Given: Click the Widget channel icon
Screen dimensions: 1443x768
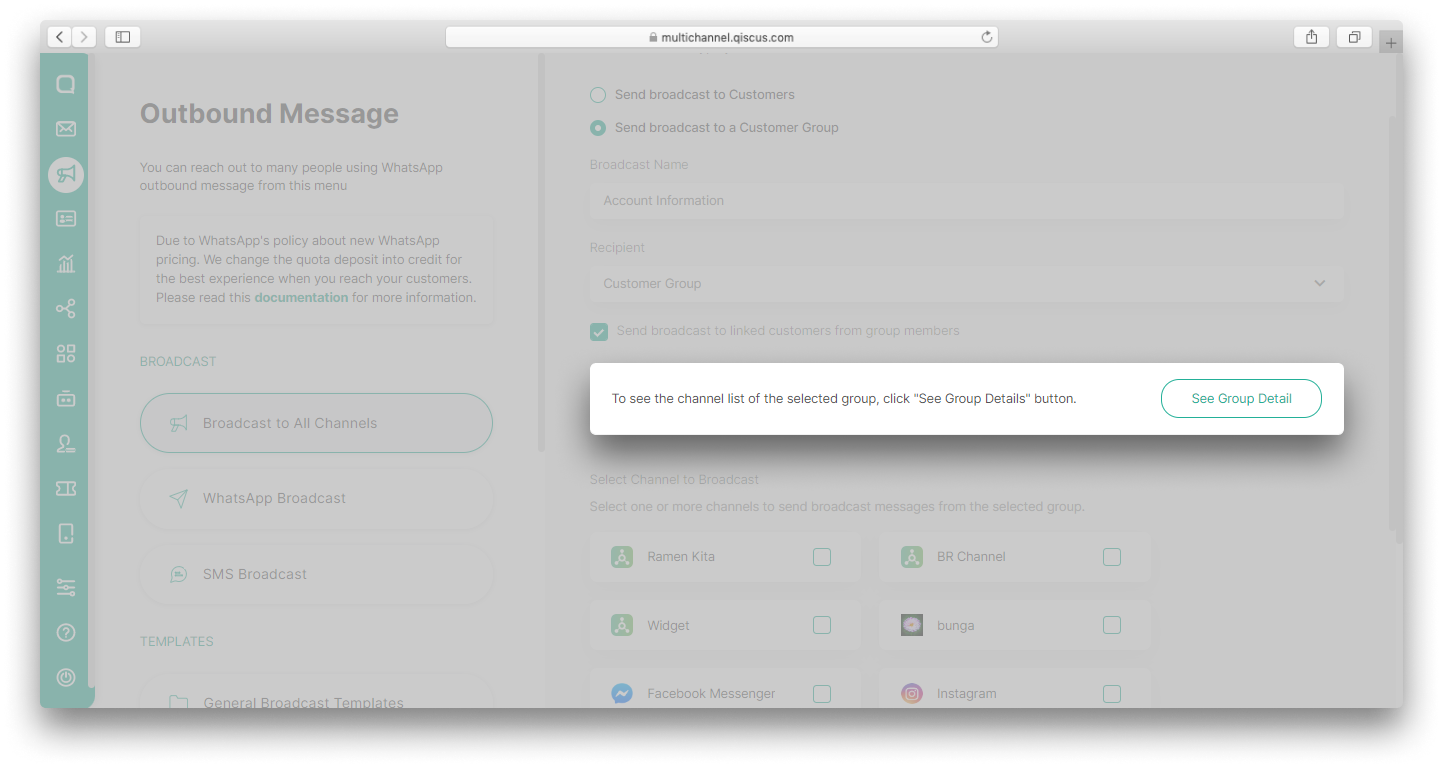Looking at the screenshot, I should (x=622, y=626).
